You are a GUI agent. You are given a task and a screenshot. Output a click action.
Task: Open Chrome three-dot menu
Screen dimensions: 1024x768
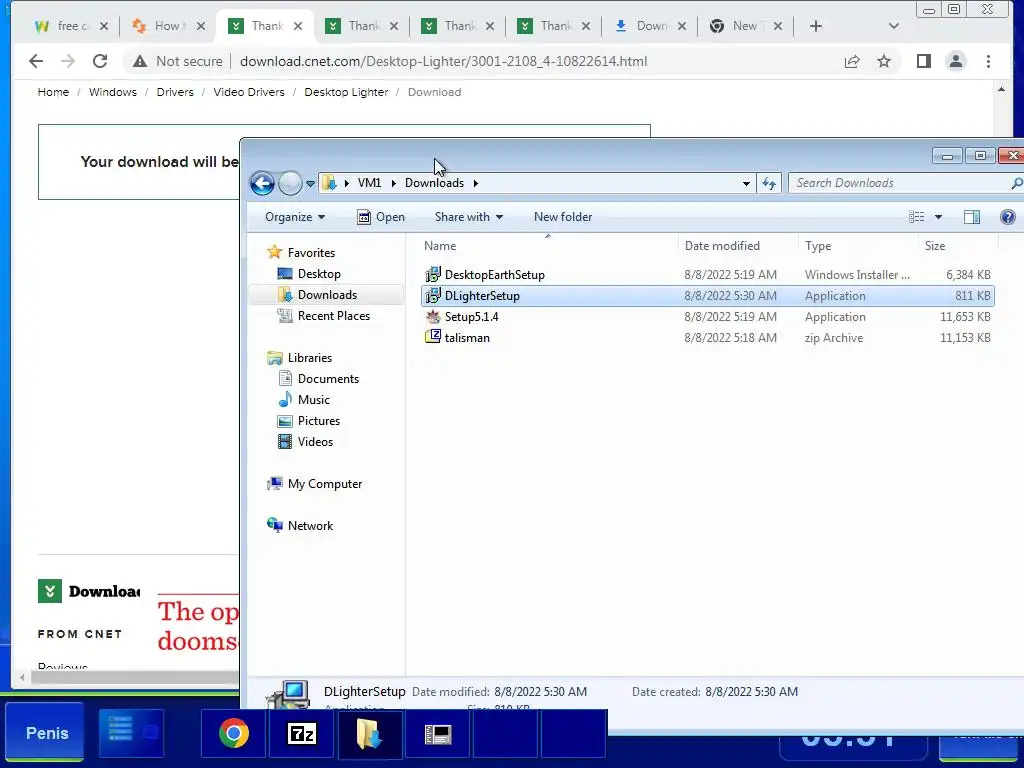pyautogui.click(x=988, y=61)
